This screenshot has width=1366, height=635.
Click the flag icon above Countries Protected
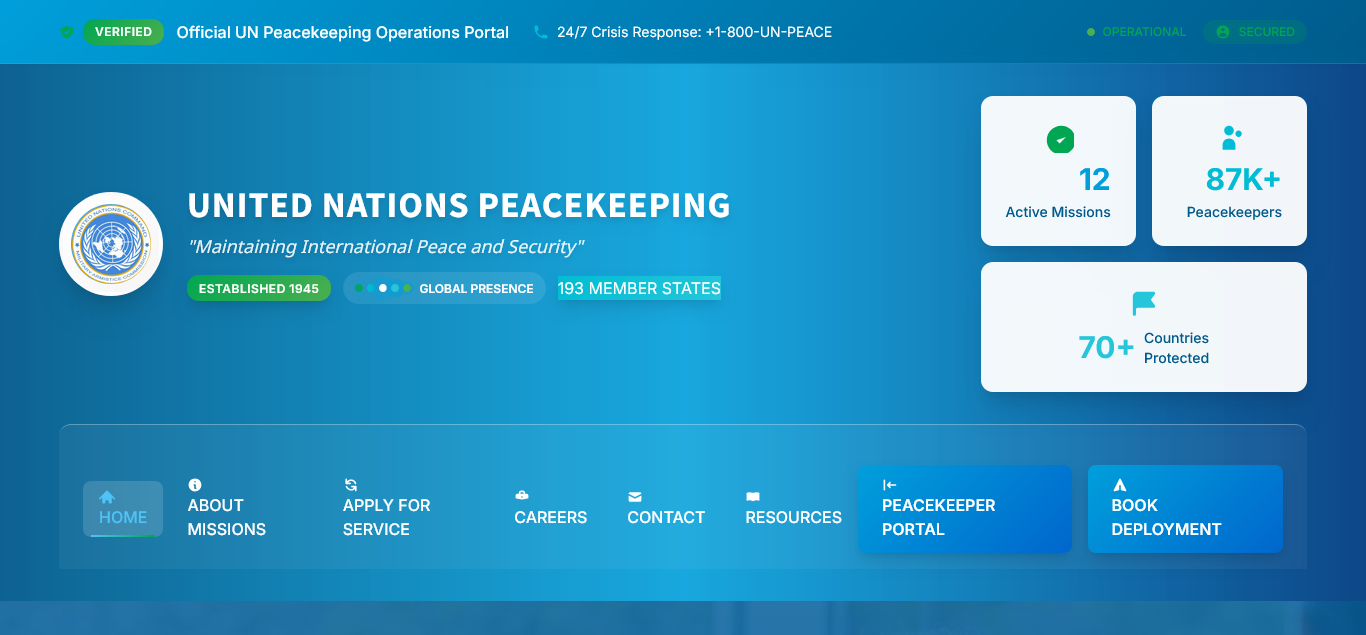(1143, 303)
